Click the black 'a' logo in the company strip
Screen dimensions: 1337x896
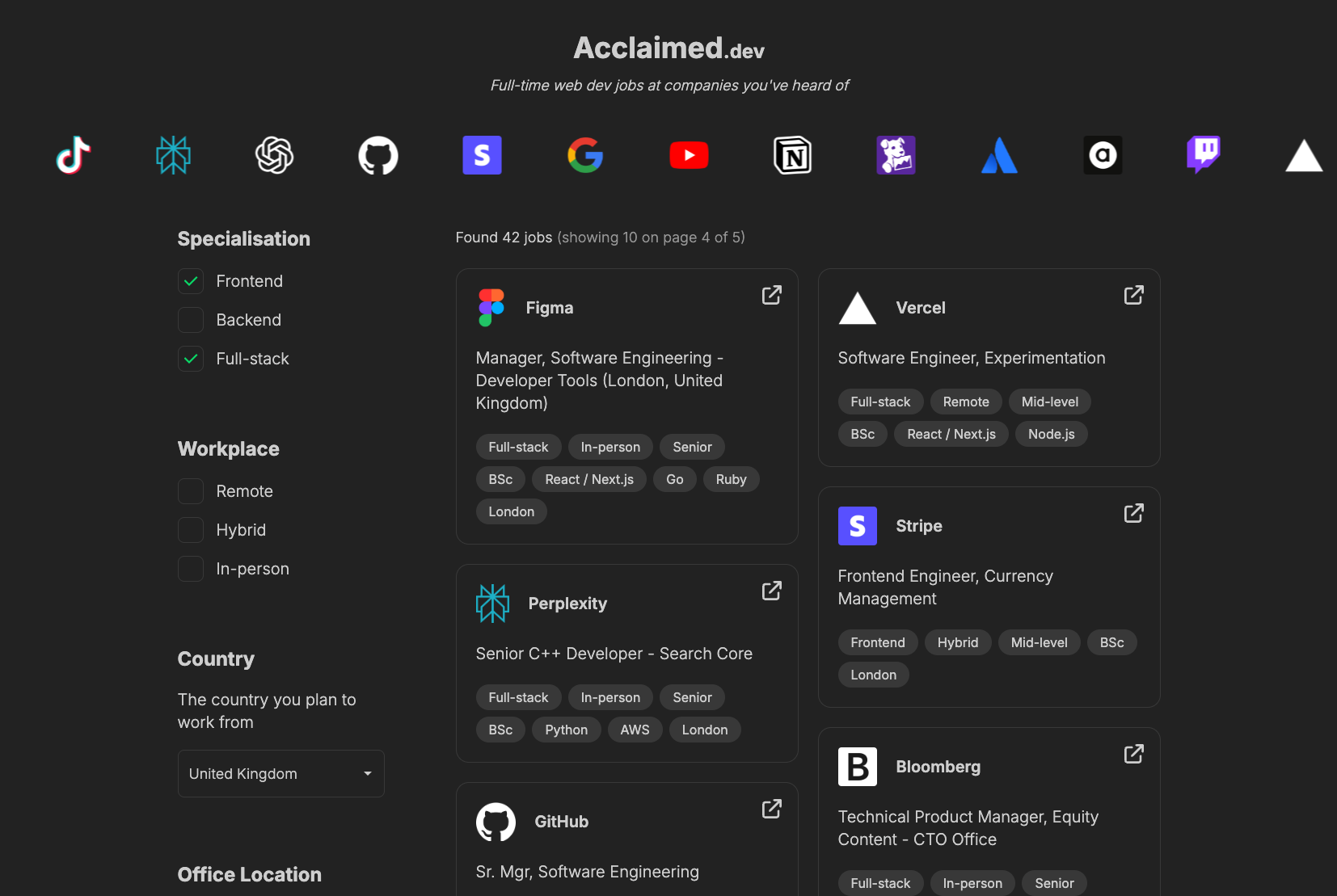coord(1103,155)
